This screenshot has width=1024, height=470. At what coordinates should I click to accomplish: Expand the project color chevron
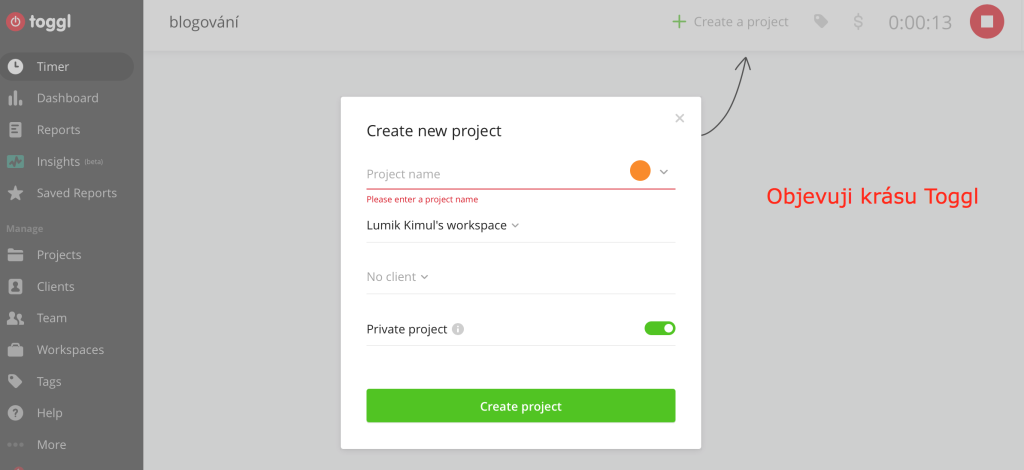(x=663, y=172)
